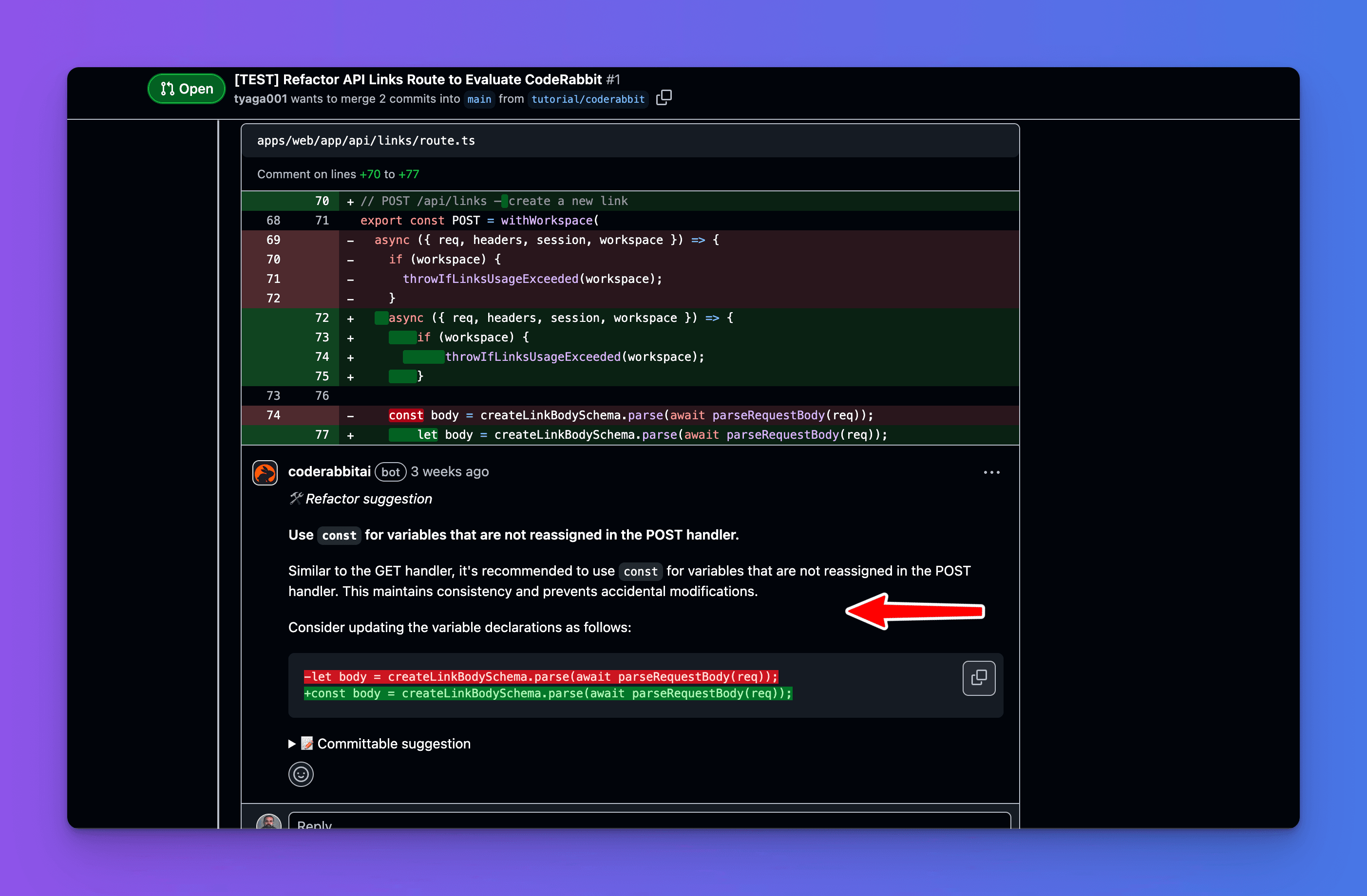Viewport: 1367px width, 896px height.
Task: Open the comment's three-dot options menu
Action: click(991, 472)
